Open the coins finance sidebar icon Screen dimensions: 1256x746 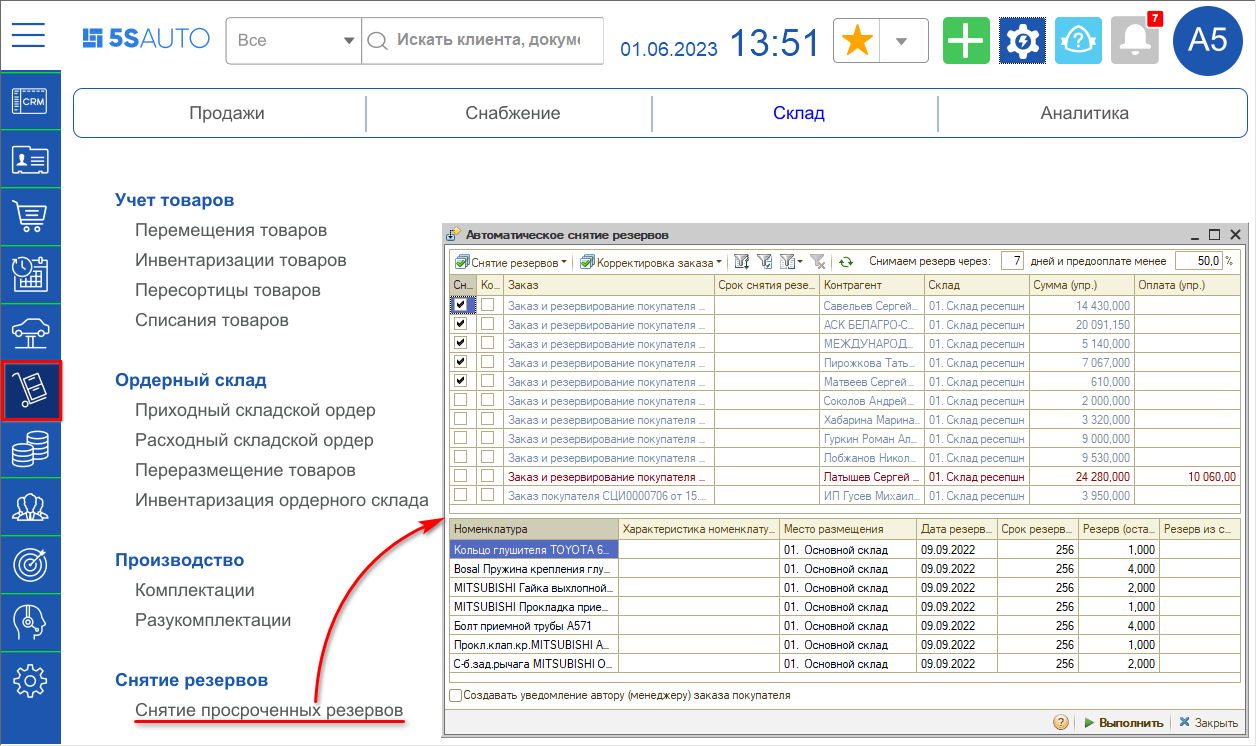(x=30, y=451)
